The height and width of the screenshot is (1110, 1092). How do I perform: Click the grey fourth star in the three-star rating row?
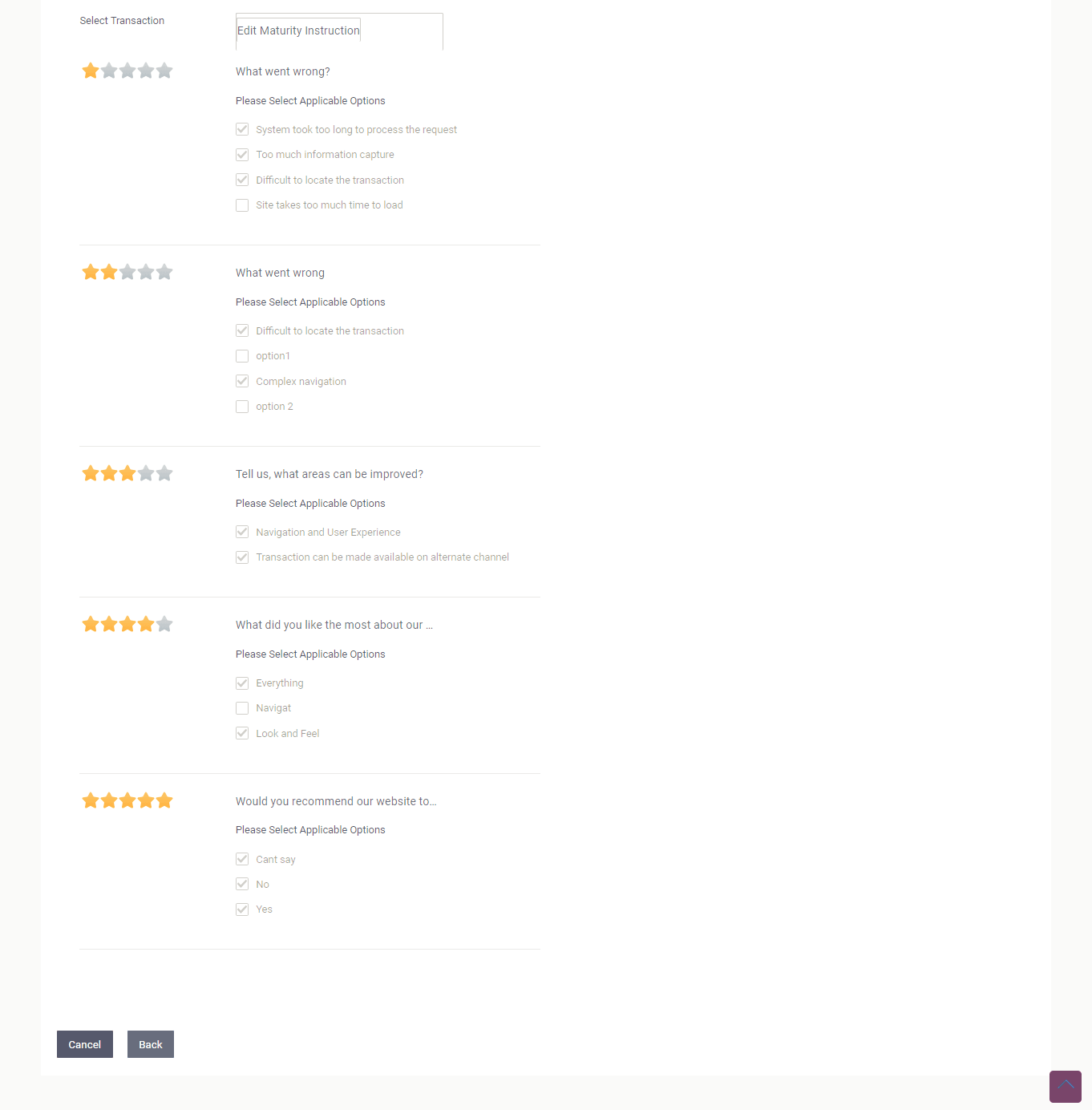145,473
